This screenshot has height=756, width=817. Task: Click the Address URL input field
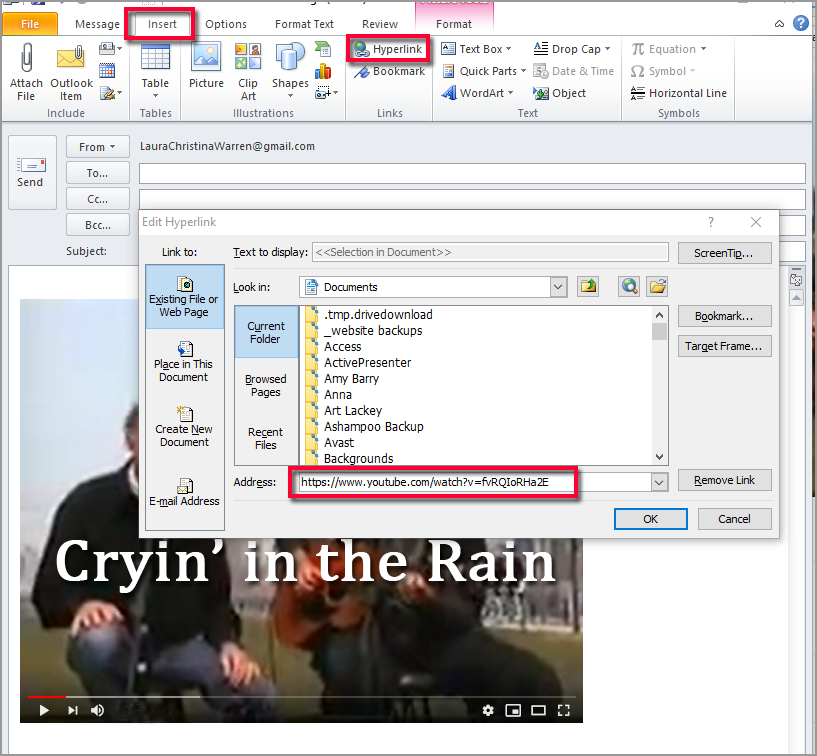point(474,482)
